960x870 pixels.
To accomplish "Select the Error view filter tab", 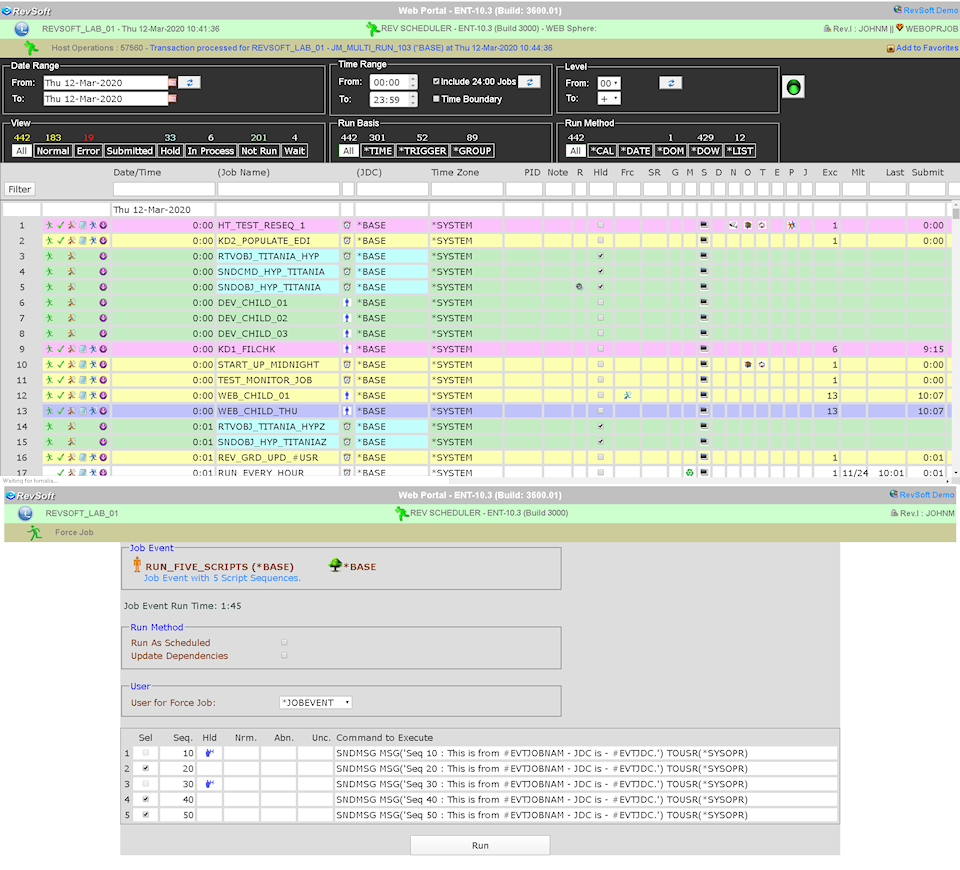I will [x=88, y=151].
